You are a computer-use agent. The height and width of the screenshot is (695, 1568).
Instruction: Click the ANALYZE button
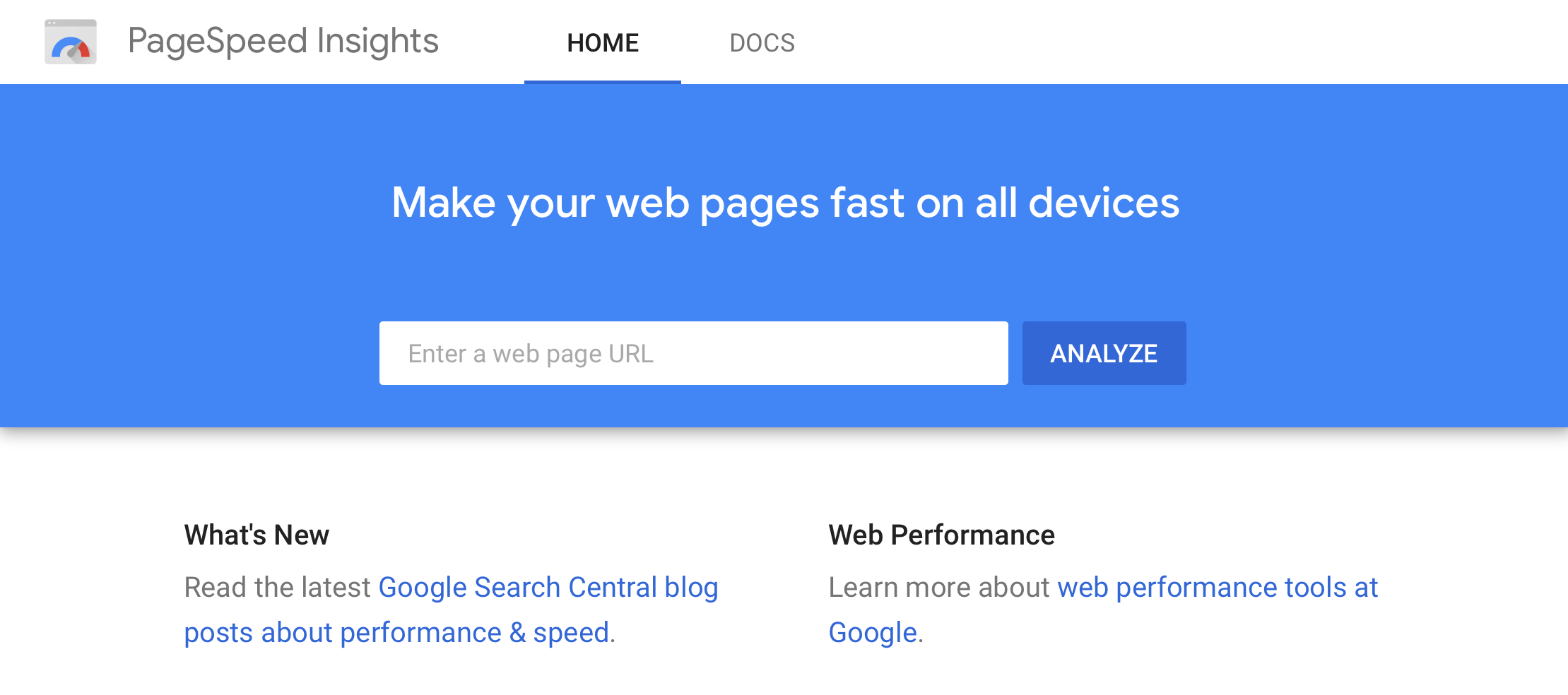(1104, 353)
